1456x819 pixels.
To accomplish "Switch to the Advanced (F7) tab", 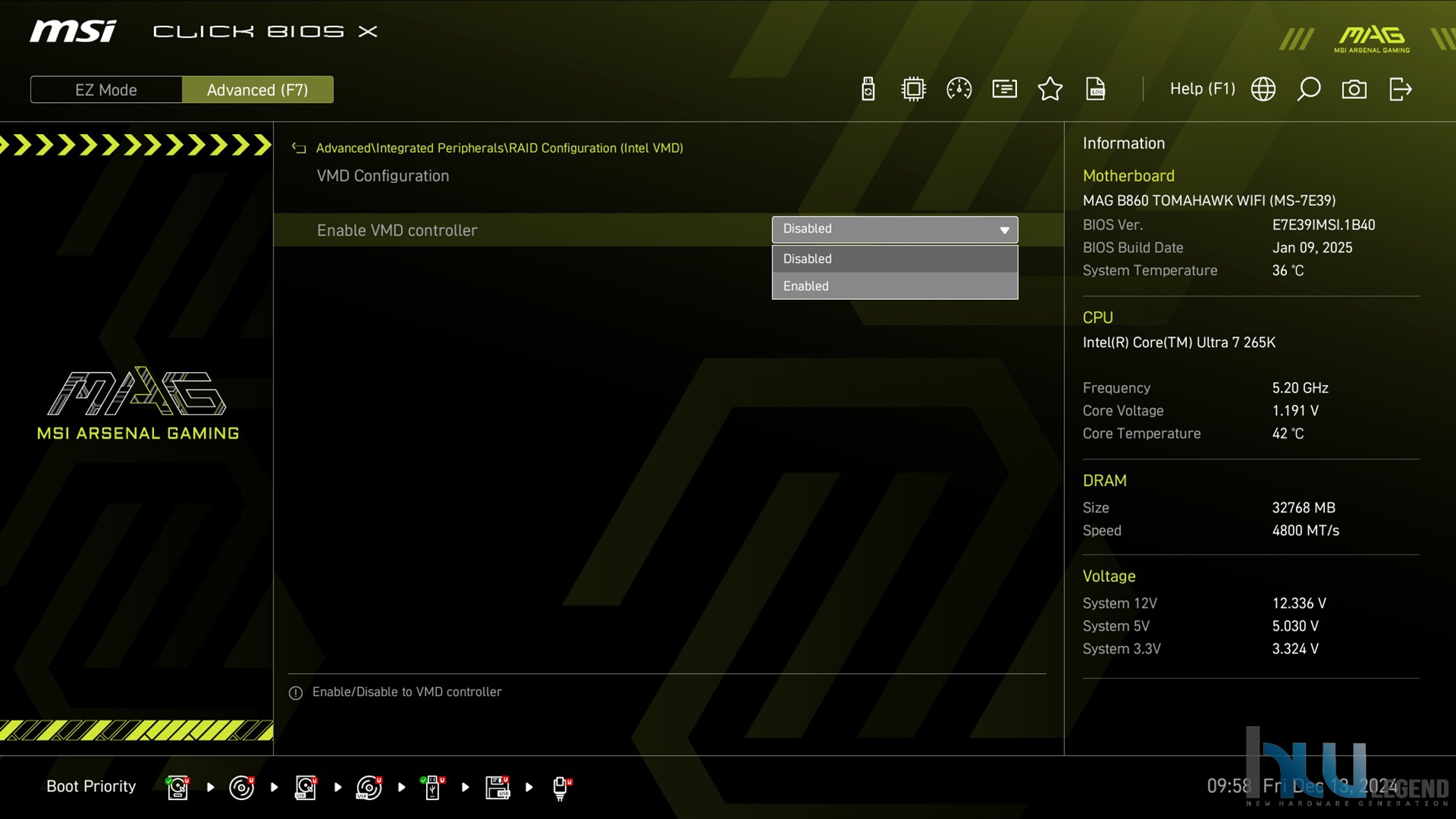I will [x=258, y=90].
